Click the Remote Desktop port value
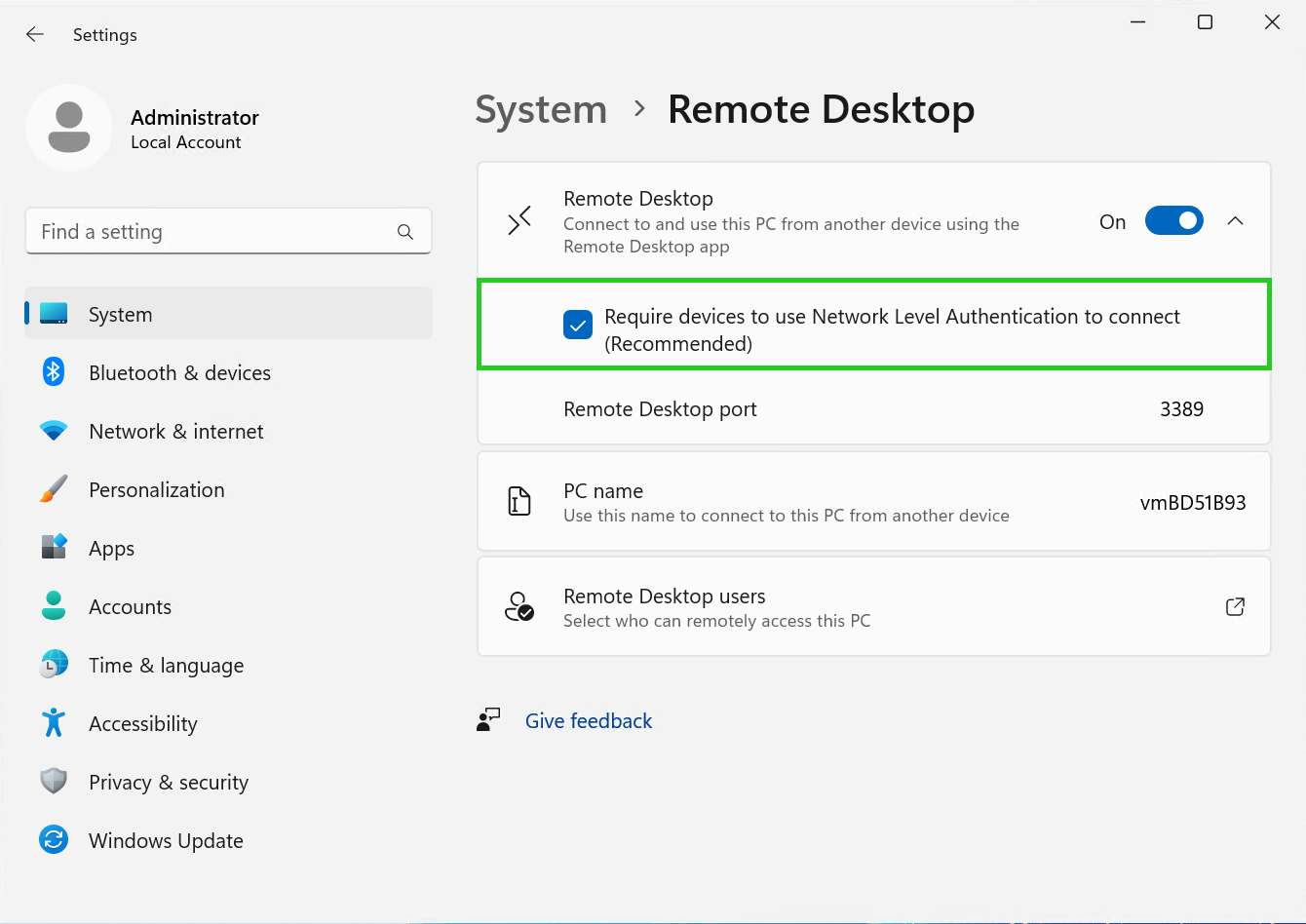The width and height of the screenshot is (1306, 924). point(1181,409)
